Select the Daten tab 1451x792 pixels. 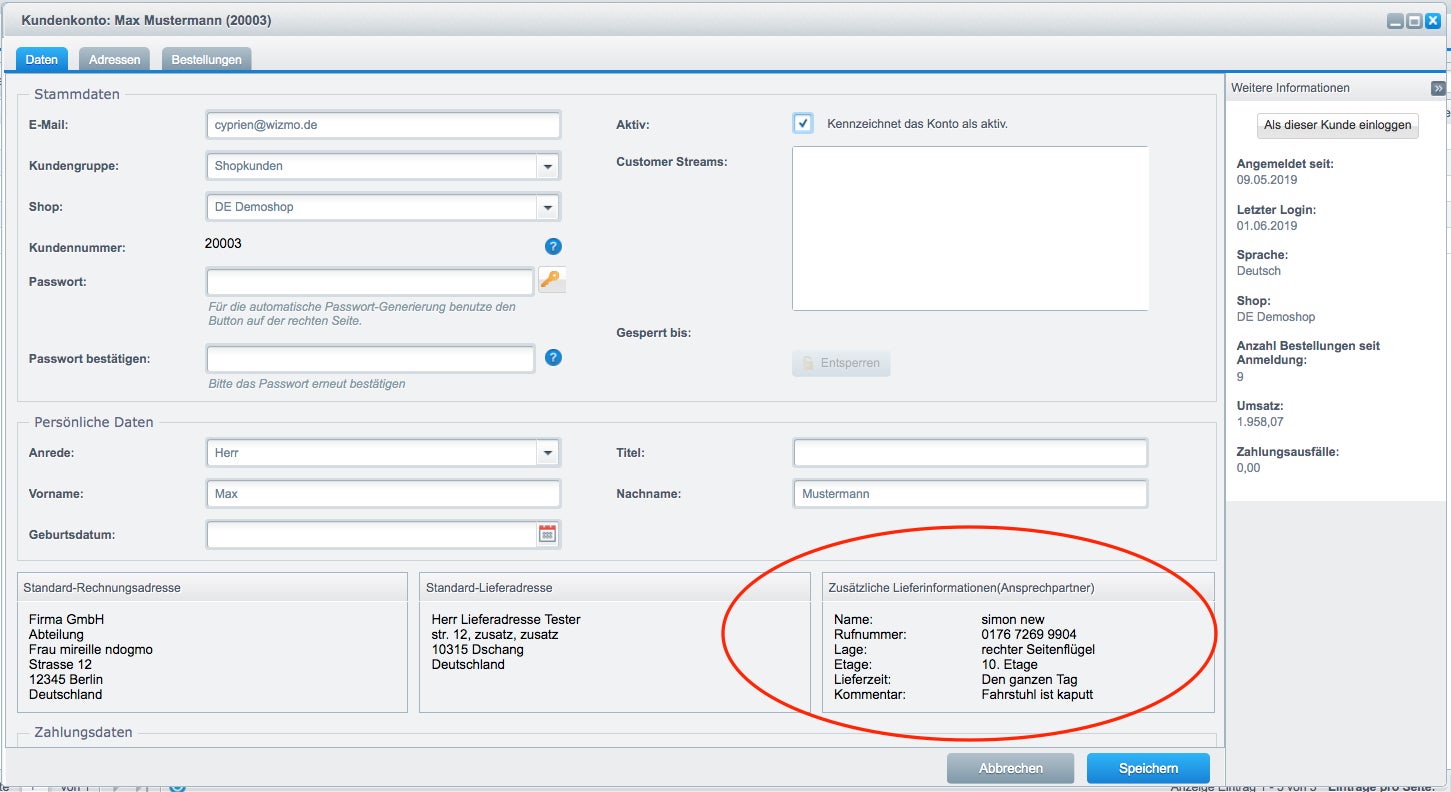(42, 59)
